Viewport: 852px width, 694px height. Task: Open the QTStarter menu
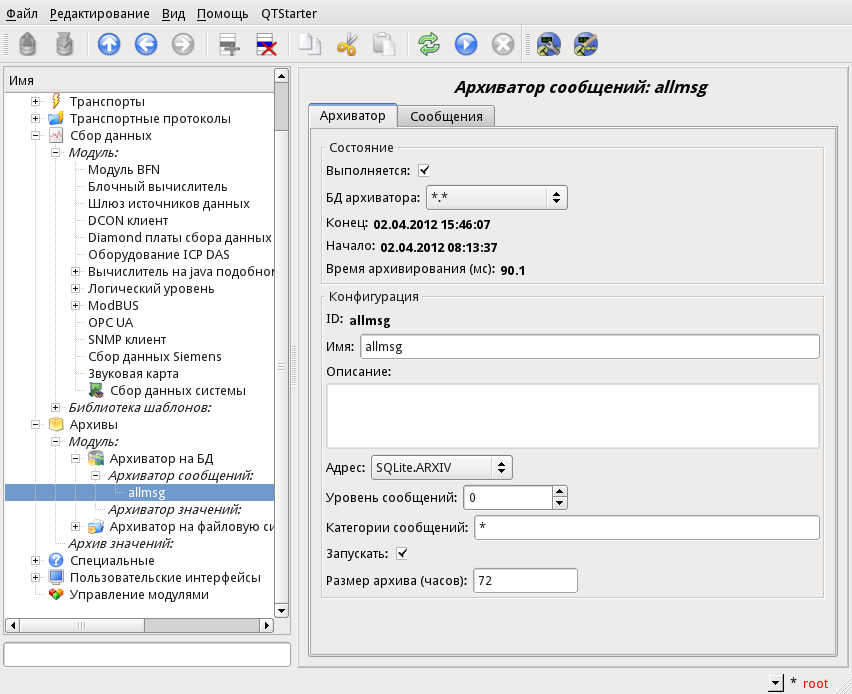[x=289, y=14]
